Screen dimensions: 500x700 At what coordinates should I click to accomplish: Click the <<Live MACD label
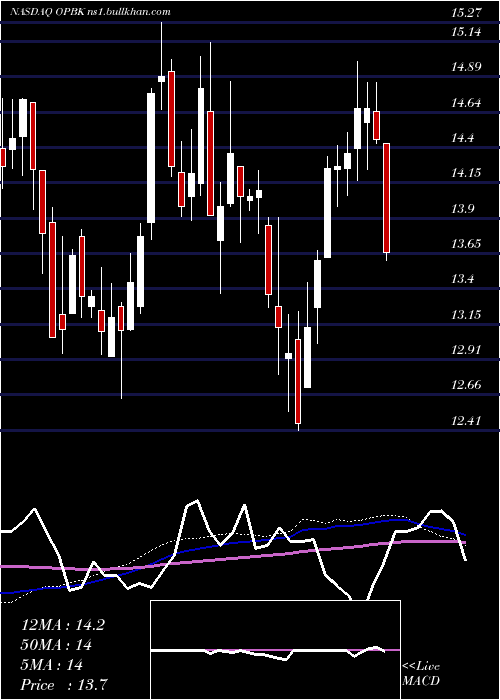point(421,673)
